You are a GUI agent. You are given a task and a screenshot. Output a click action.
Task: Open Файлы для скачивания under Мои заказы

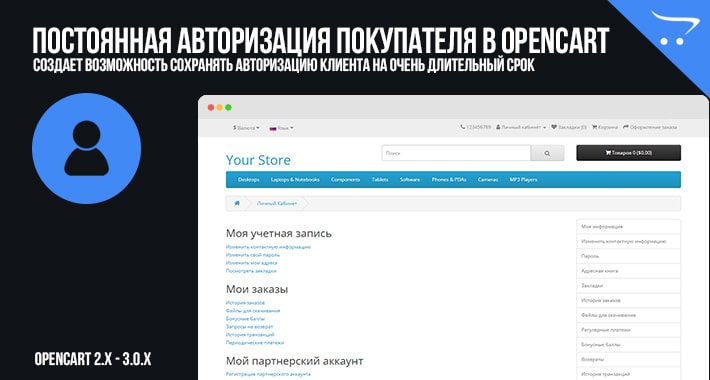pos(253,311)
